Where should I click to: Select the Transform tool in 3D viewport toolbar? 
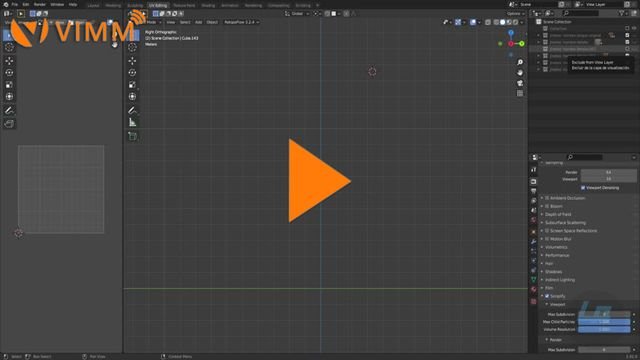click(x=132, y=97)
